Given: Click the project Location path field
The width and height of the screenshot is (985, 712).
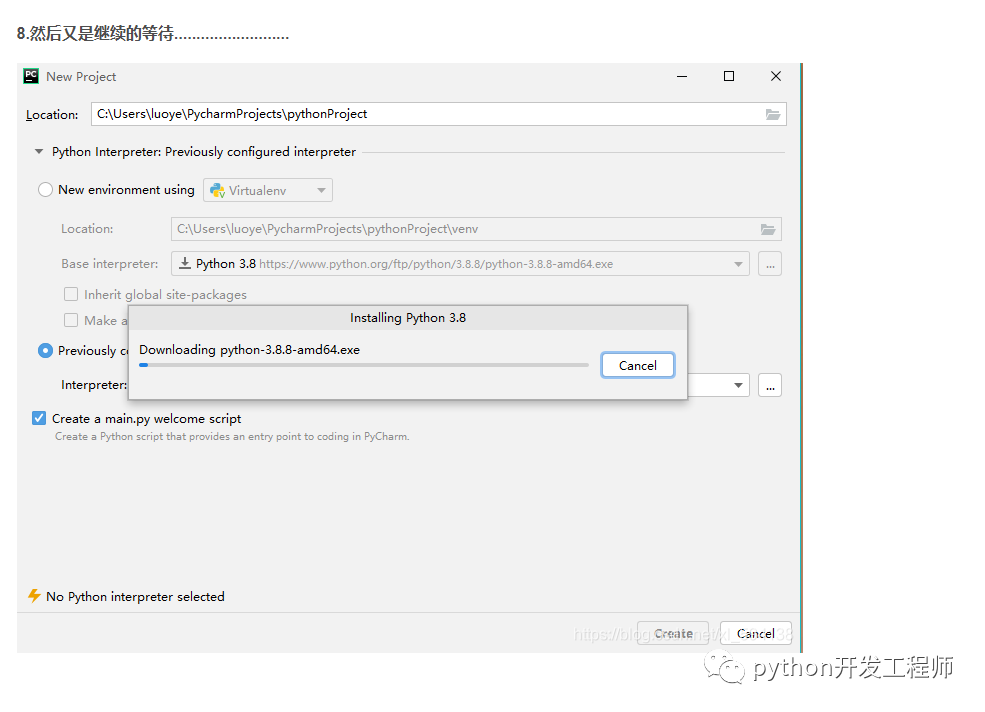Looking at the screenshot, I should tap(438, 114).
